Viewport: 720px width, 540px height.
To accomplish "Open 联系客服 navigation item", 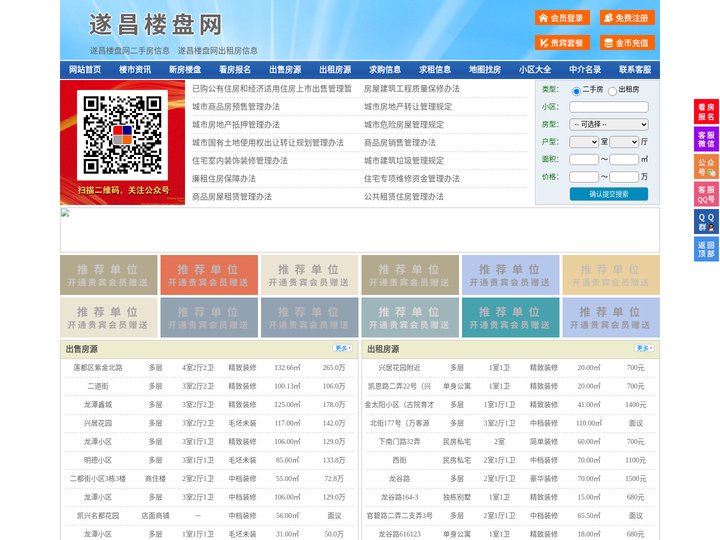I will point(635,70).
